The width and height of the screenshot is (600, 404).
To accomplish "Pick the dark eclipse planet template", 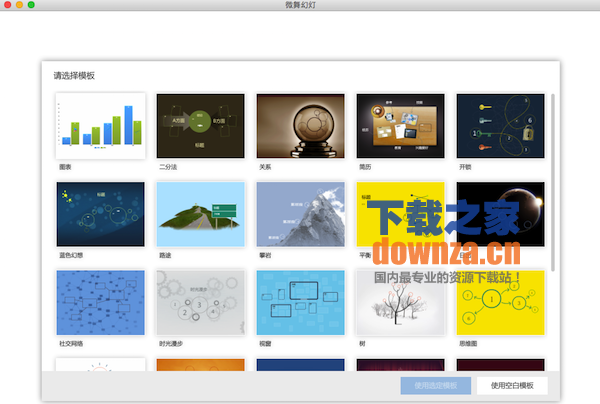I will 500,213.
